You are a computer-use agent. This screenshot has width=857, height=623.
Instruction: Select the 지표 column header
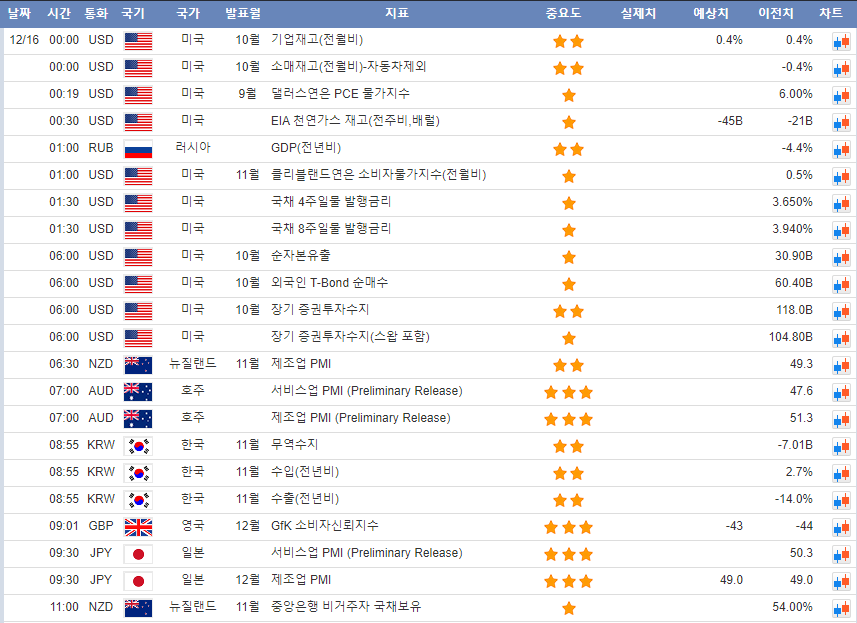click(396, 13)
